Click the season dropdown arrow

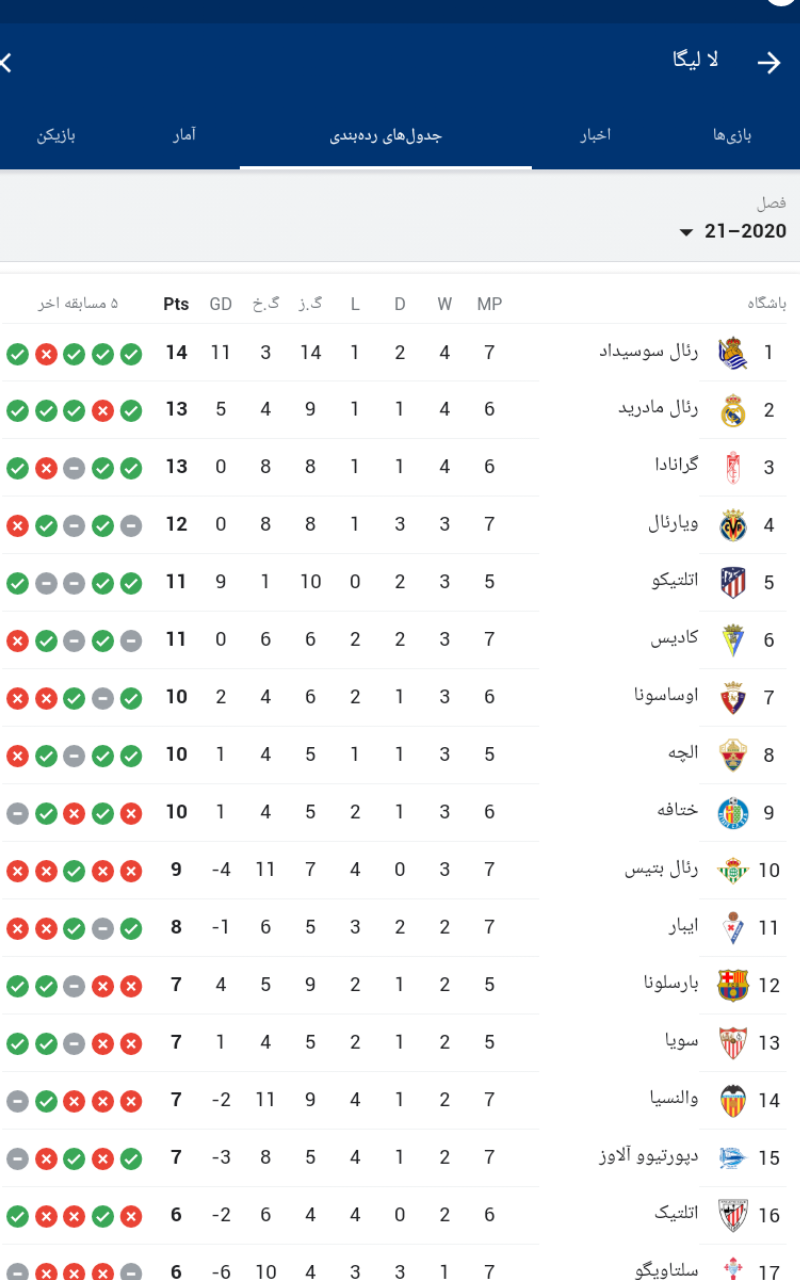click(x=686, y=233)
